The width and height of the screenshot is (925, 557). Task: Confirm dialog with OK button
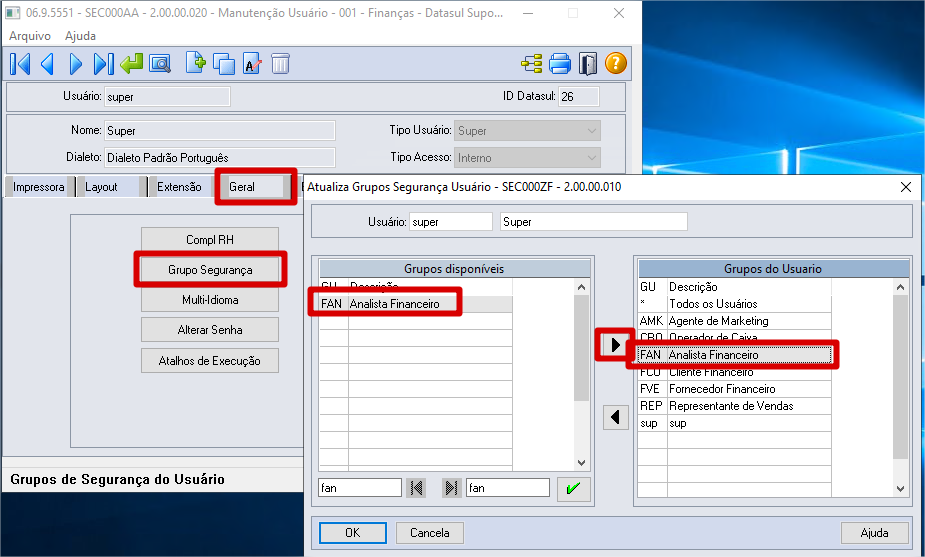(x=353, y=533)
